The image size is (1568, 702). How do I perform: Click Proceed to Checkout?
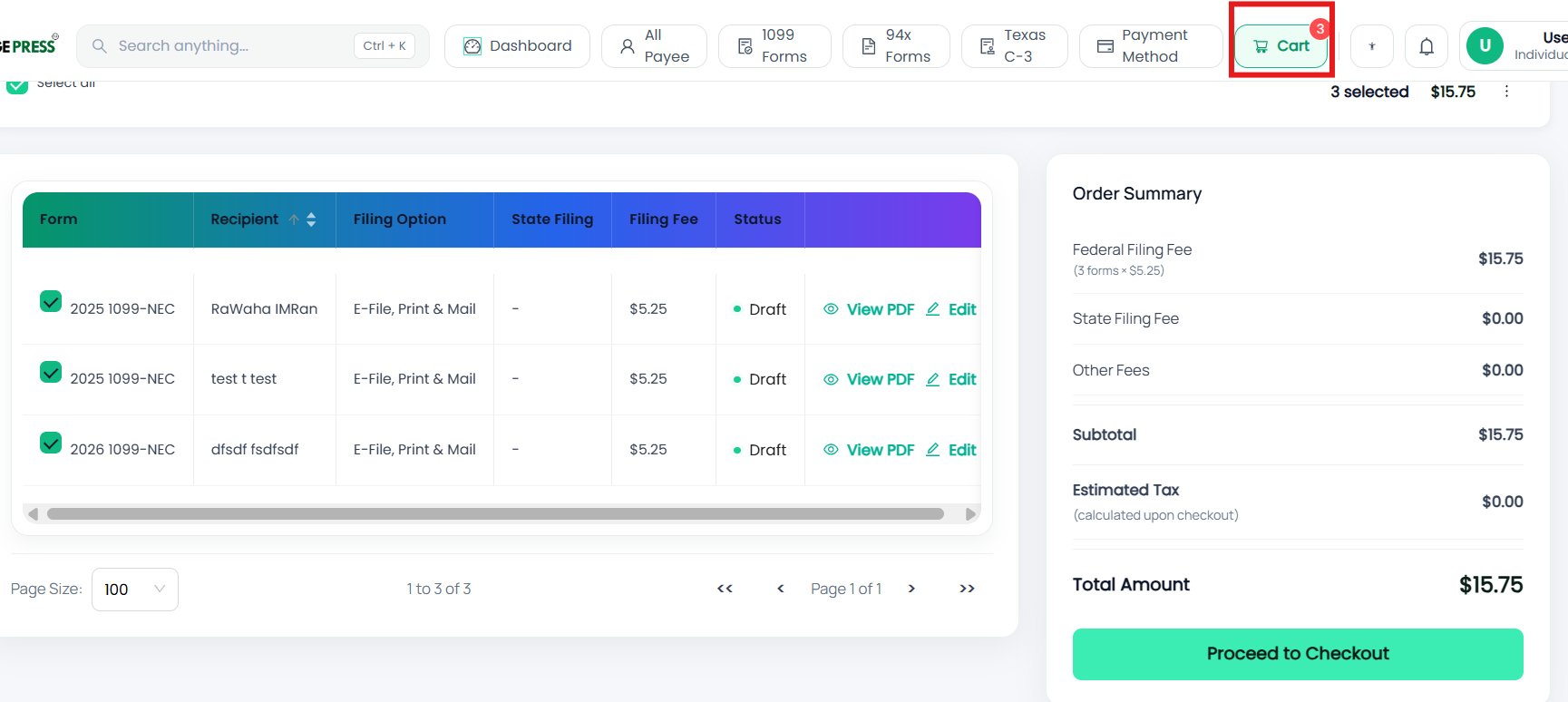pyautogui.click(x=1298, y=654)
